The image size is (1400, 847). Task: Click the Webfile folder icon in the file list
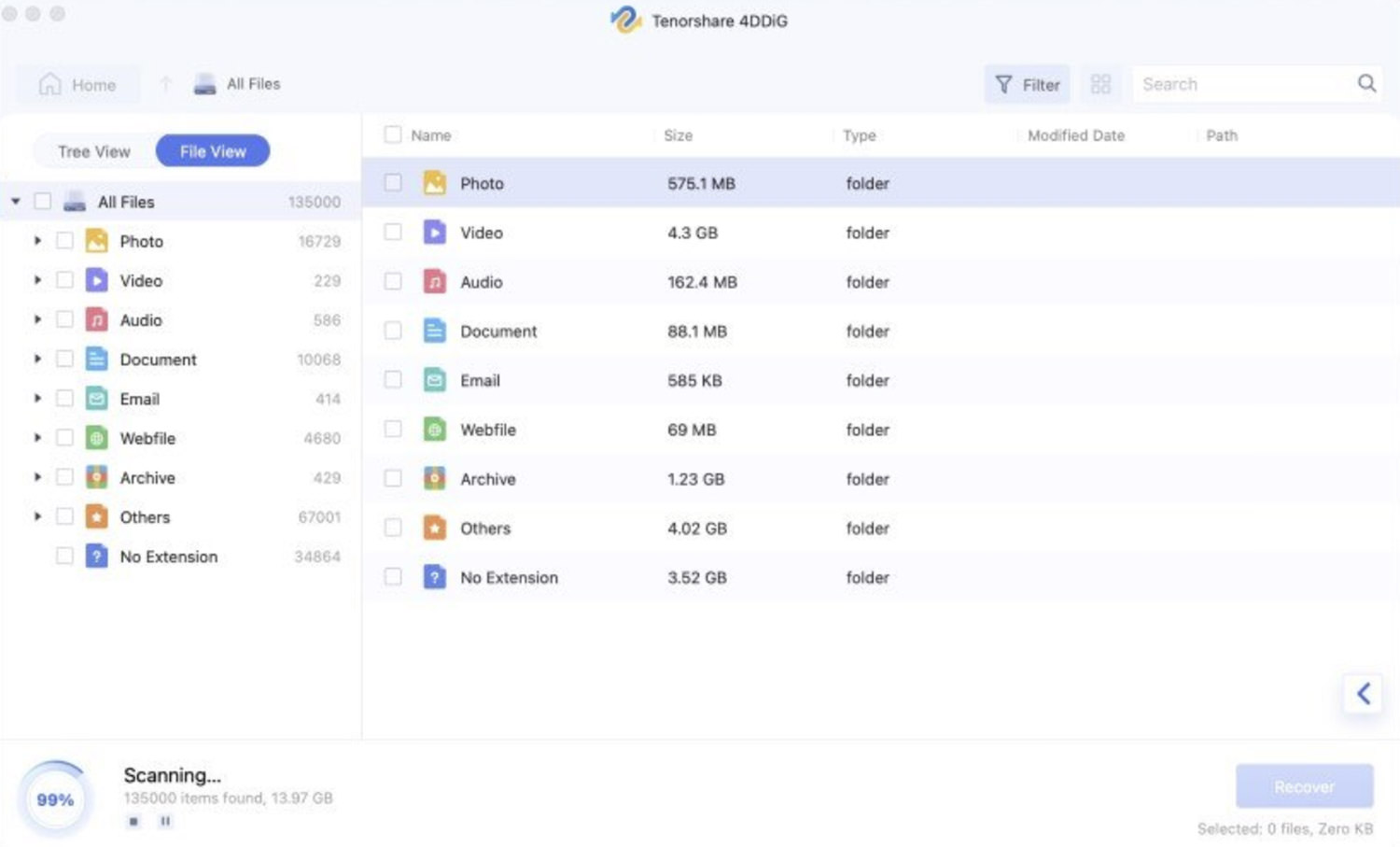click(434, 430)
